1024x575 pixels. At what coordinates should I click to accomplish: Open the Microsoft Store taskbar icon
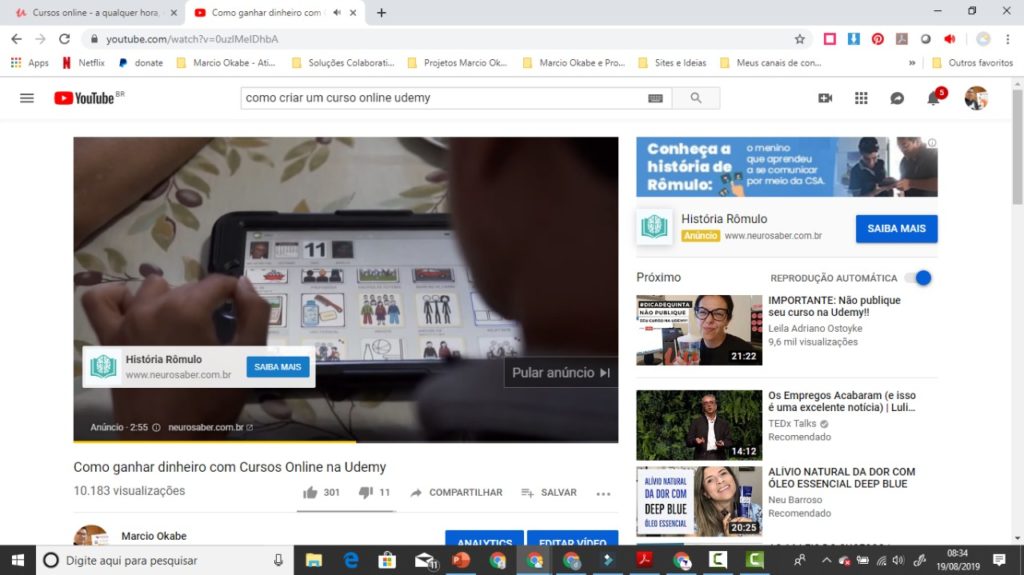coord(387,561)
